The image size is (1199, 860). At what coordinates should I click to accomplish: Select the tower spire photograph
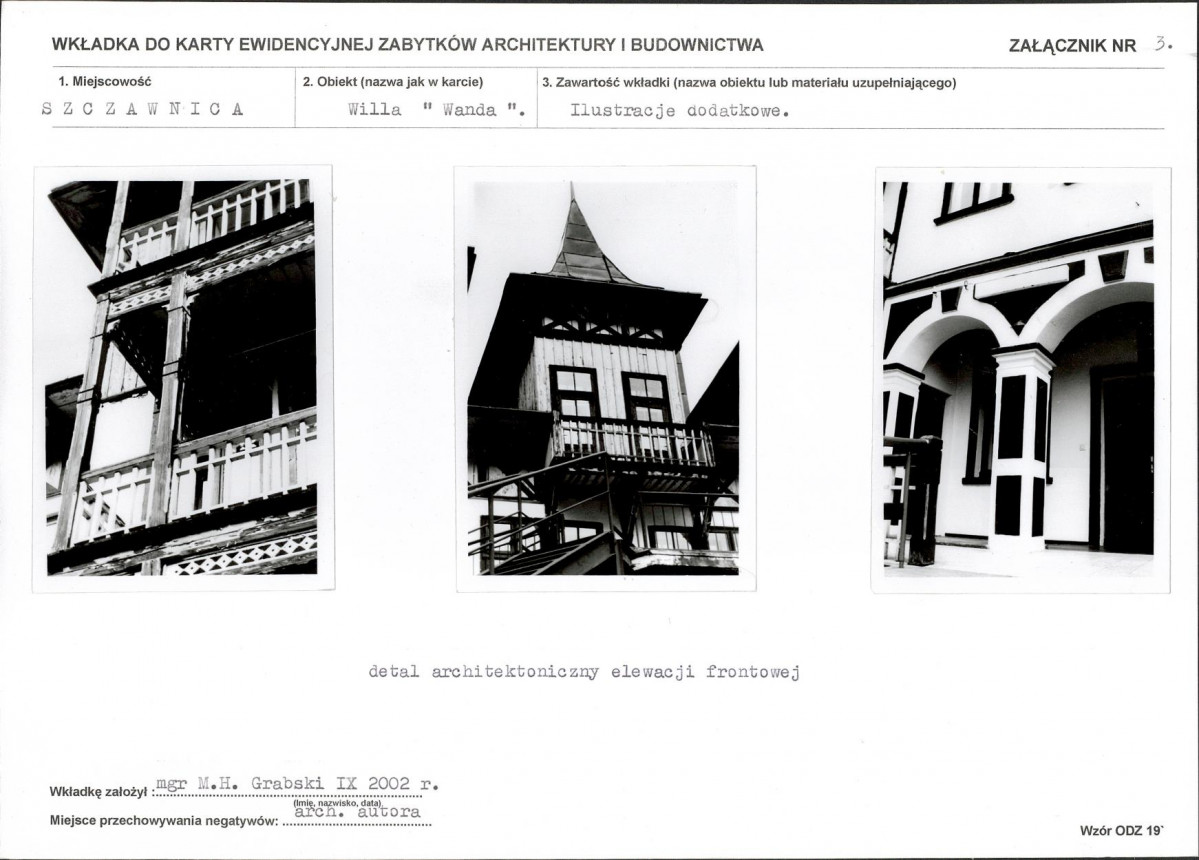(x=606, y=378)
